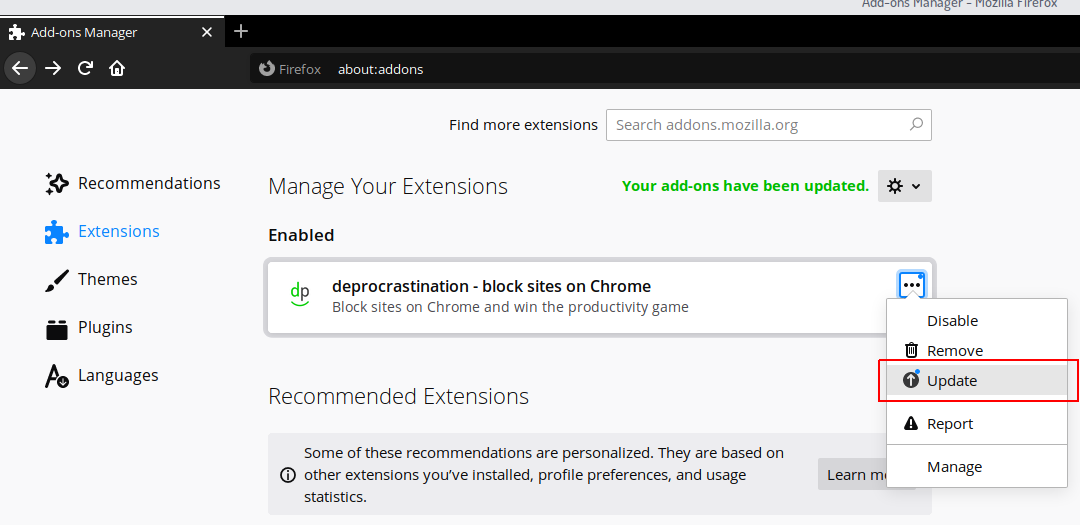
Task: Click the browser Back arrow button
Action: (x=20, y=68)
